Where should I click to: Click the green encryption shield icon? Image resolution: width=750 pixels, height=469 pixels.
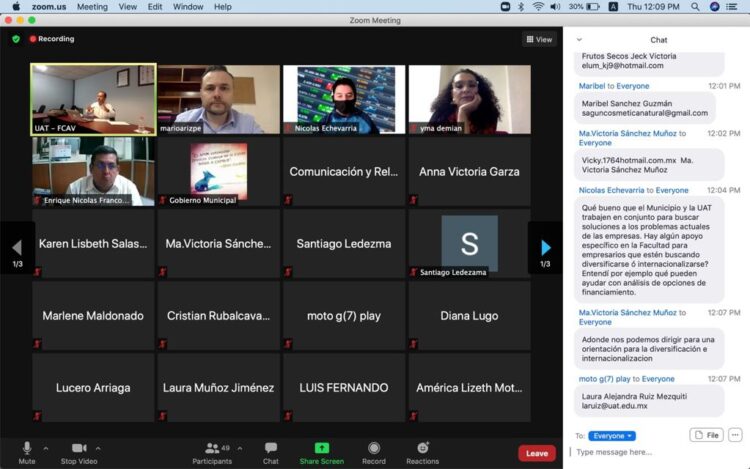[16, 39]
